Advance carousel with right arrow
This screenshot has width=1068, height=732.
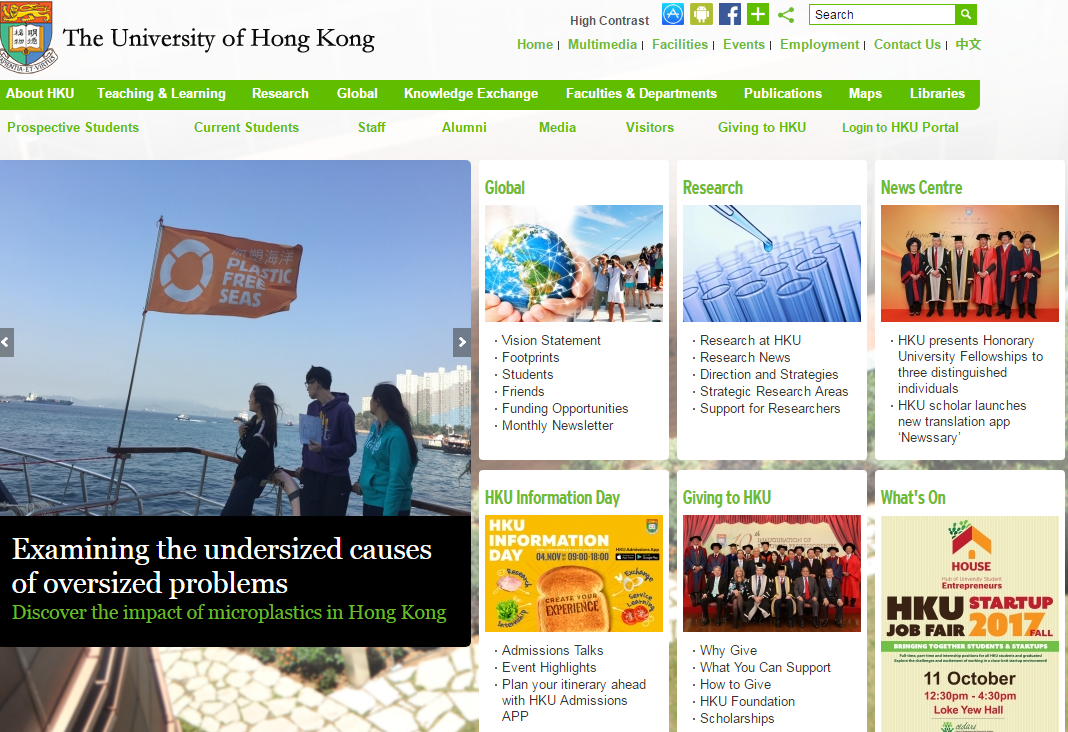pyautogui.click(x=462, y=343)
